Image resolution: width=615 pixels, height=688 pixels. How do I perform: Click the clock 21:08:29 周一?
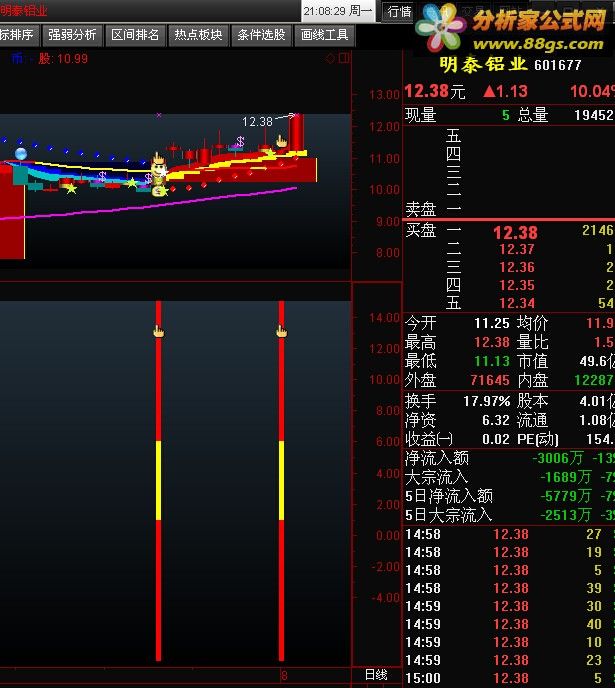(337, 11)
